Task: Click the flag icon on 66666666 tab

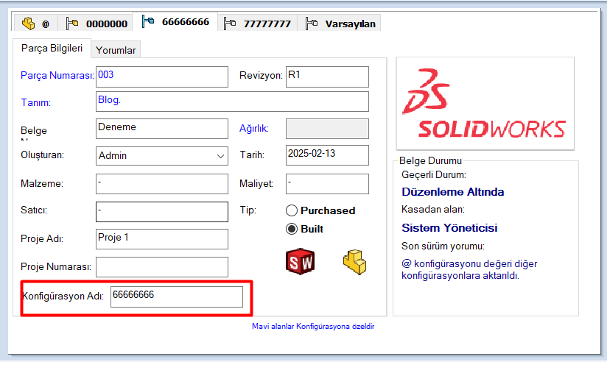Action: [x=148, y=21]
